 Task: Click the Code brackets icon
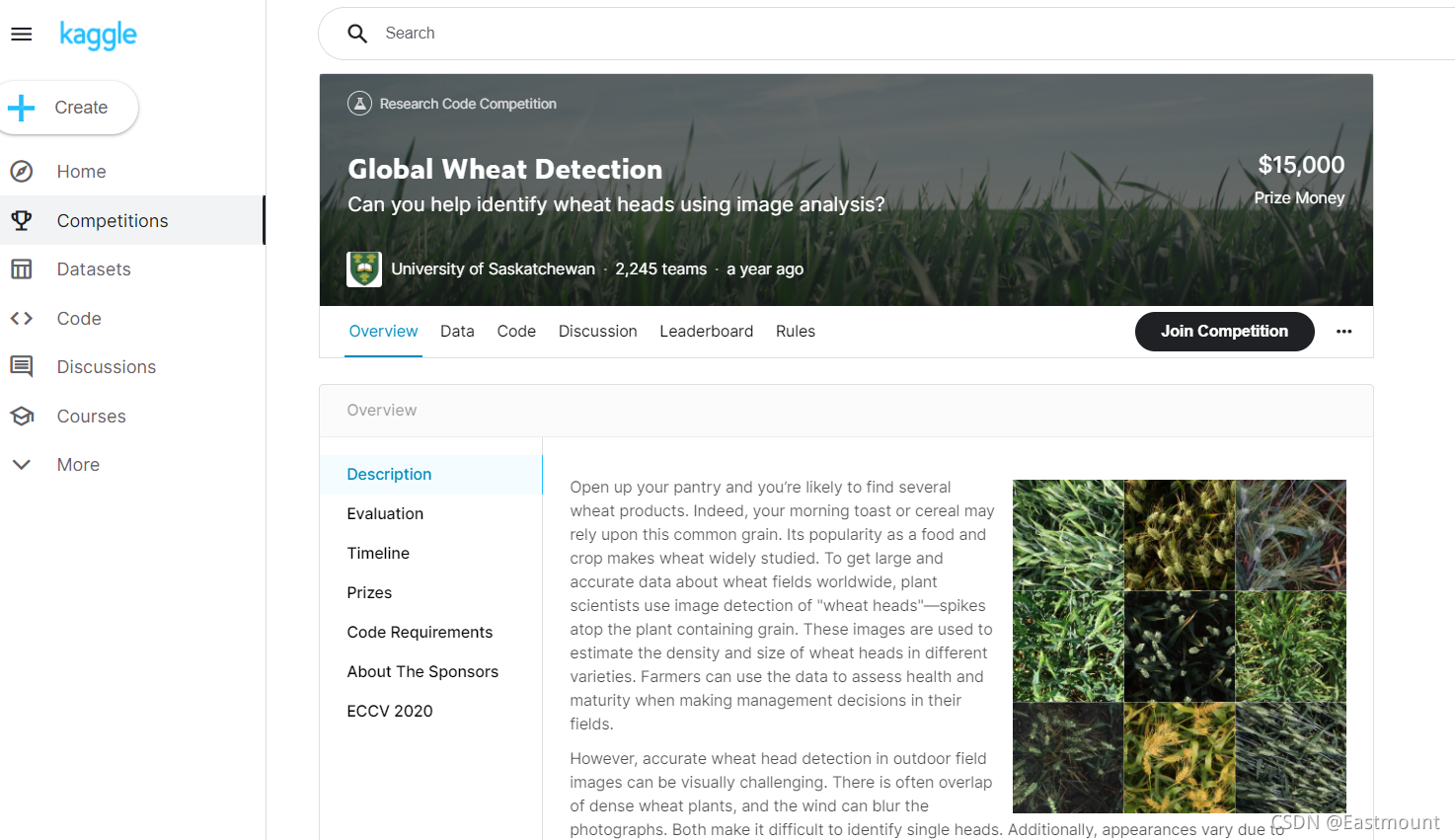pos(22,319)
